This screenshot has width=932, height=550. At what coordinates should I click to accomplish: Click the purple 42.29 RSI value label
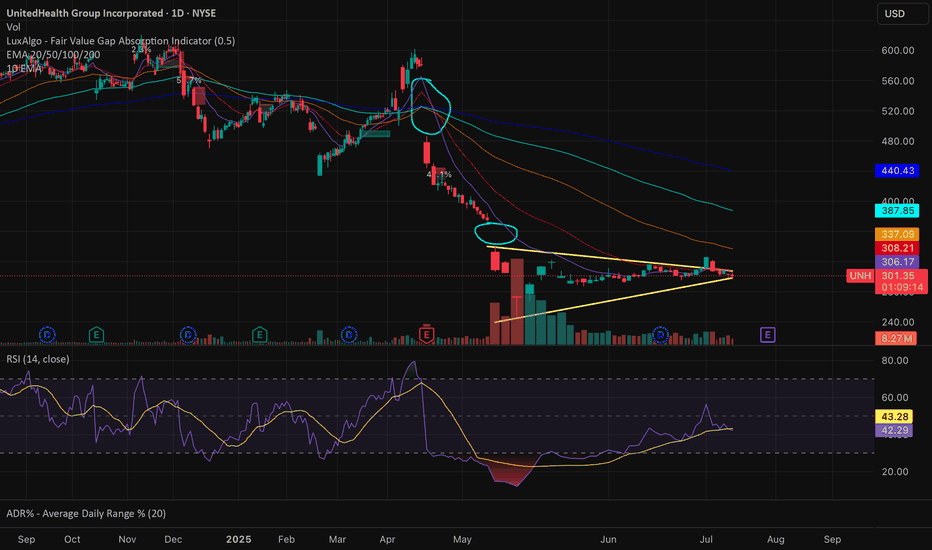894,430
